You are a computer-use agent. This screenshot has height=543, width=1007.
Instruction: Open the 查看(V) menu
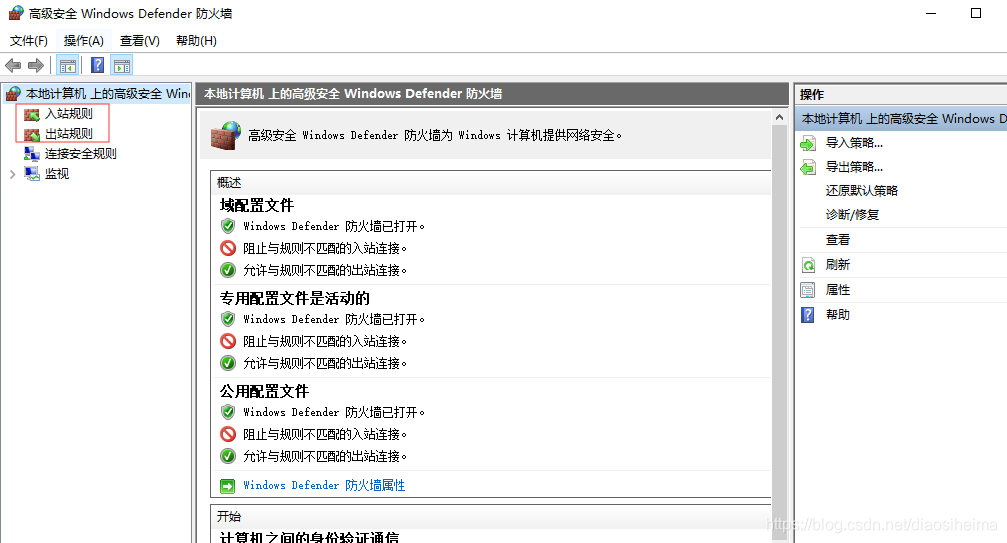(x=139, y=40)
